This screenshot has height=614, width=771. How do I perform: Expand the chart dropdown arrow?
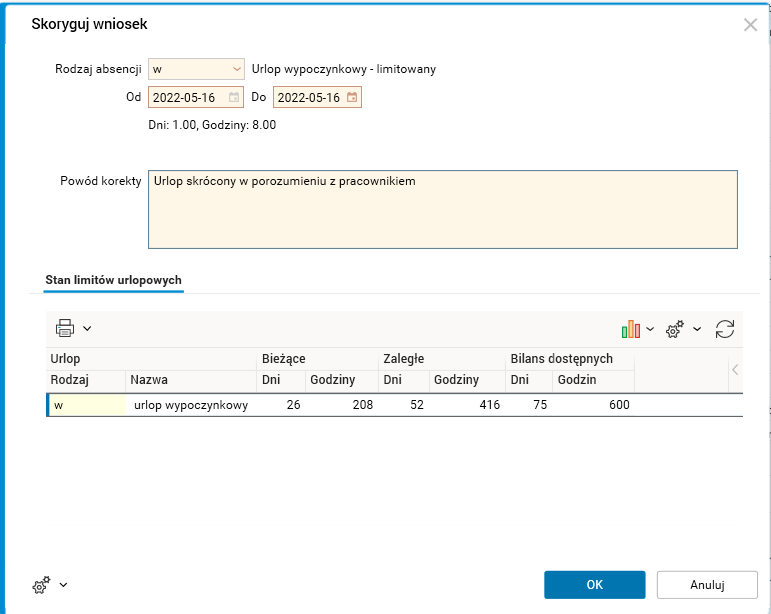(650, 329)
